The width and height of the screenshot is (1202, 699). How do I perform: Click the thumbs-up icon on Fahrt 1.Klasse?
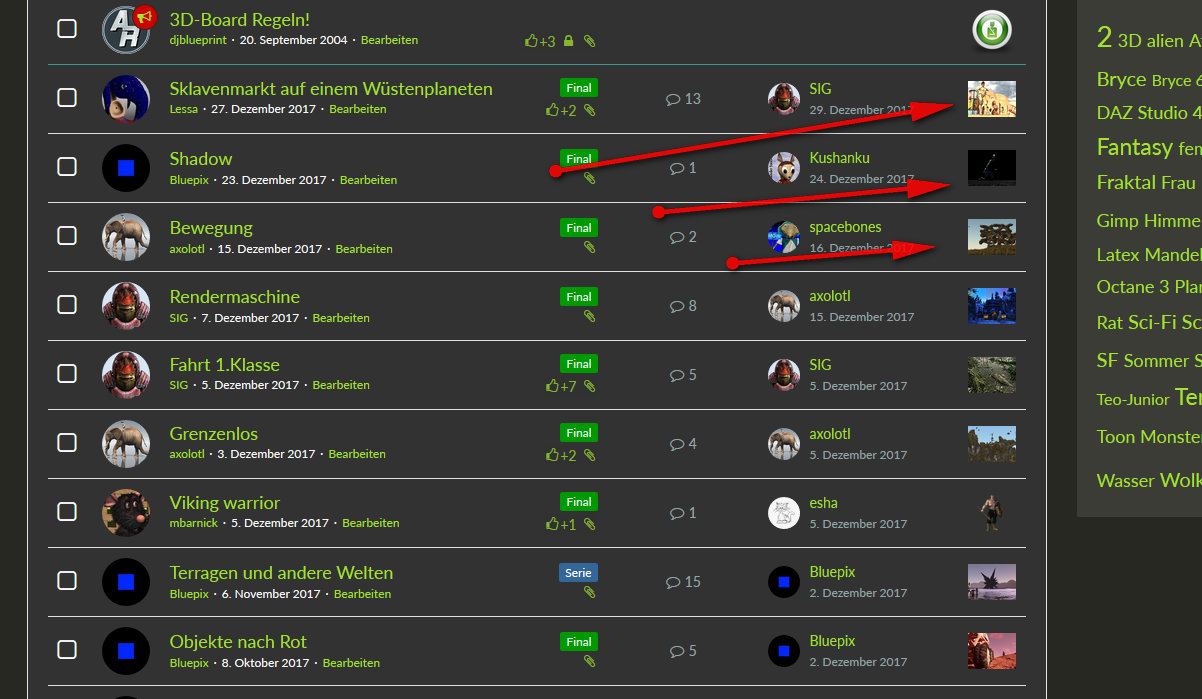pyautogui.click(x=553, y=386)
